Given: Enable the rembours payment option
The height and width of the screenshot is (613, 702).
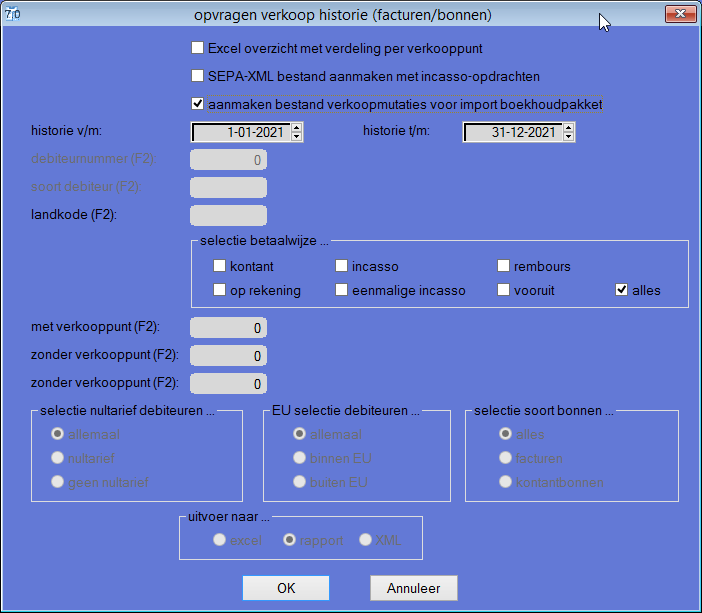Looking at the screenshot, I should click(504, 267).
